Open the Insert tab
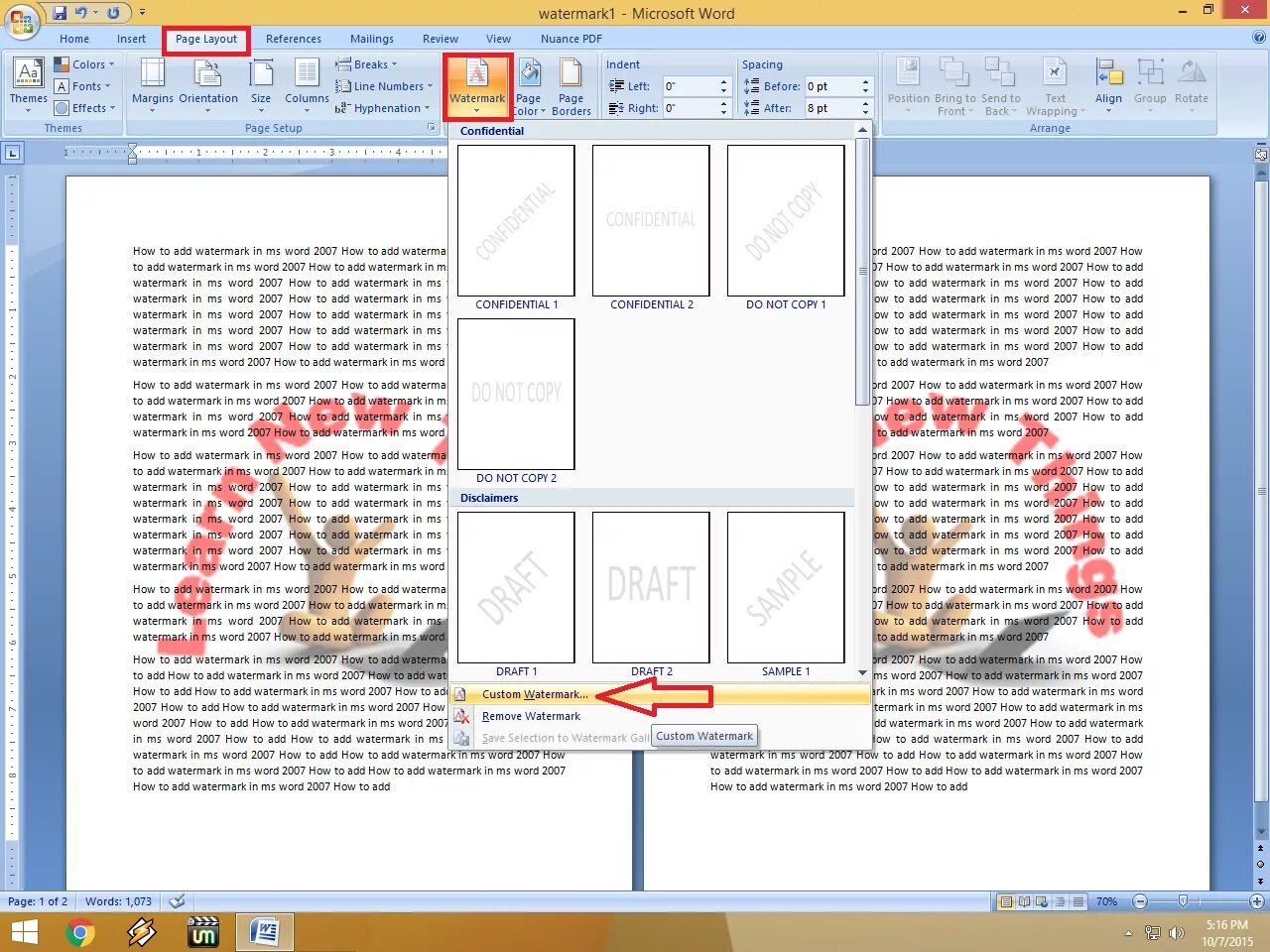This screenshot has width=1270, height=952. [131, 39]
